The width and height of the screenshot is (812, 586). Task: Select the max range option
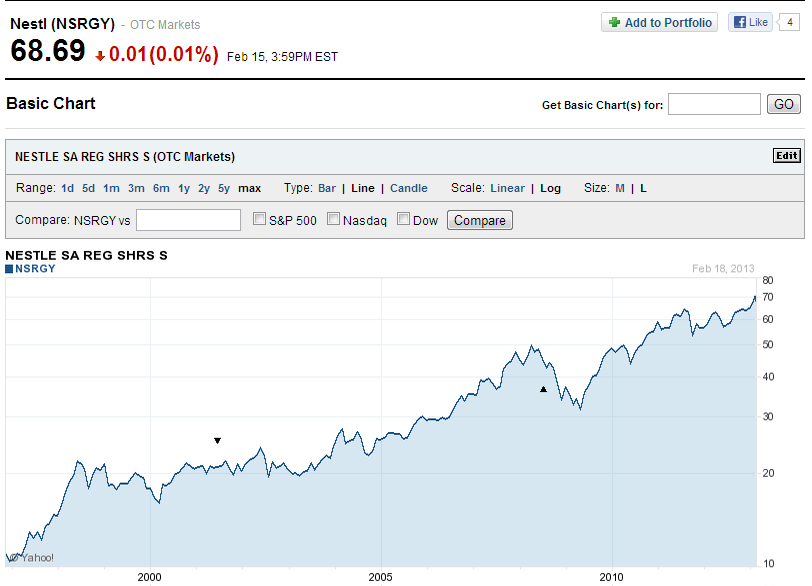(x=250, y=188)
